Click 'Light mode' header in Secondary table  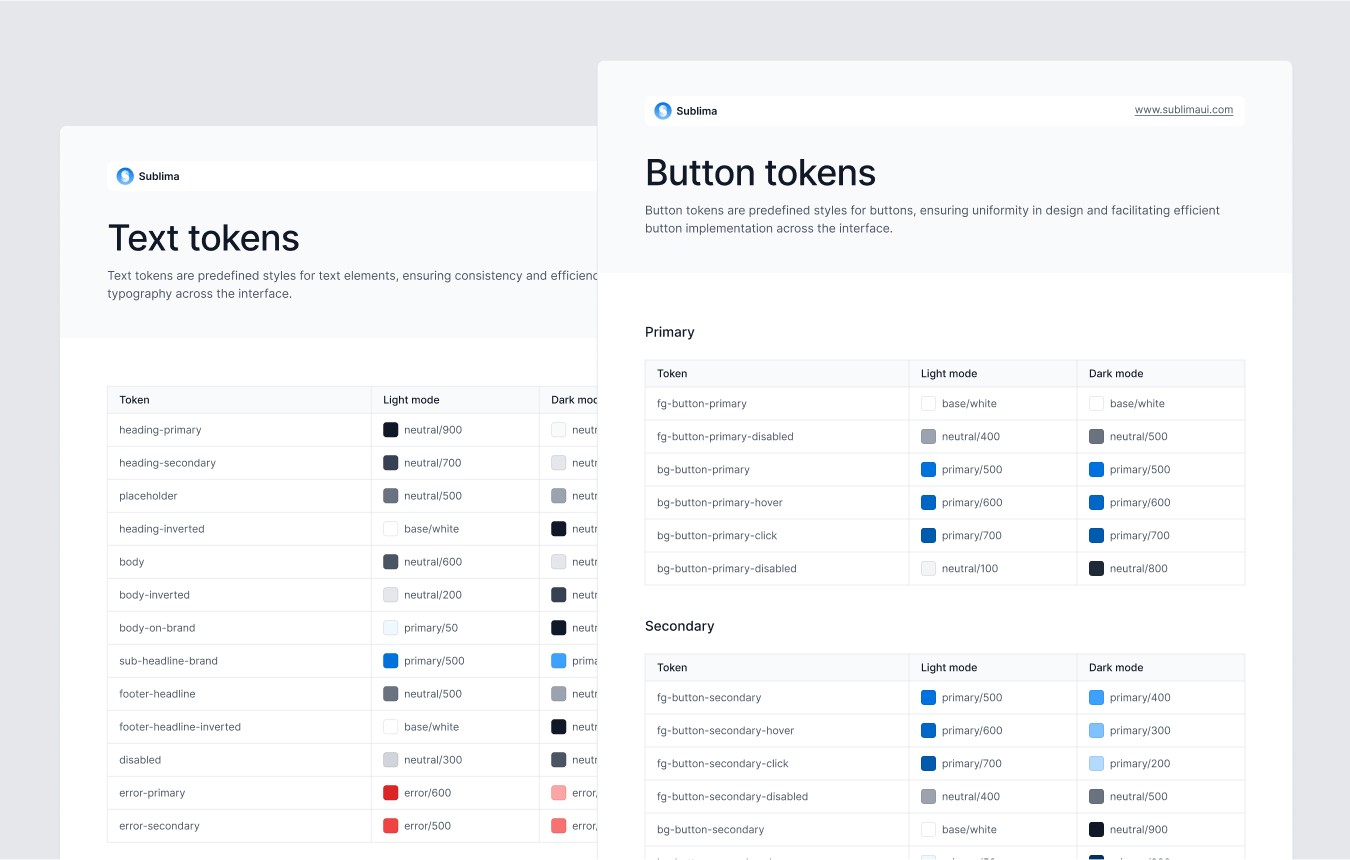[949, 668]
